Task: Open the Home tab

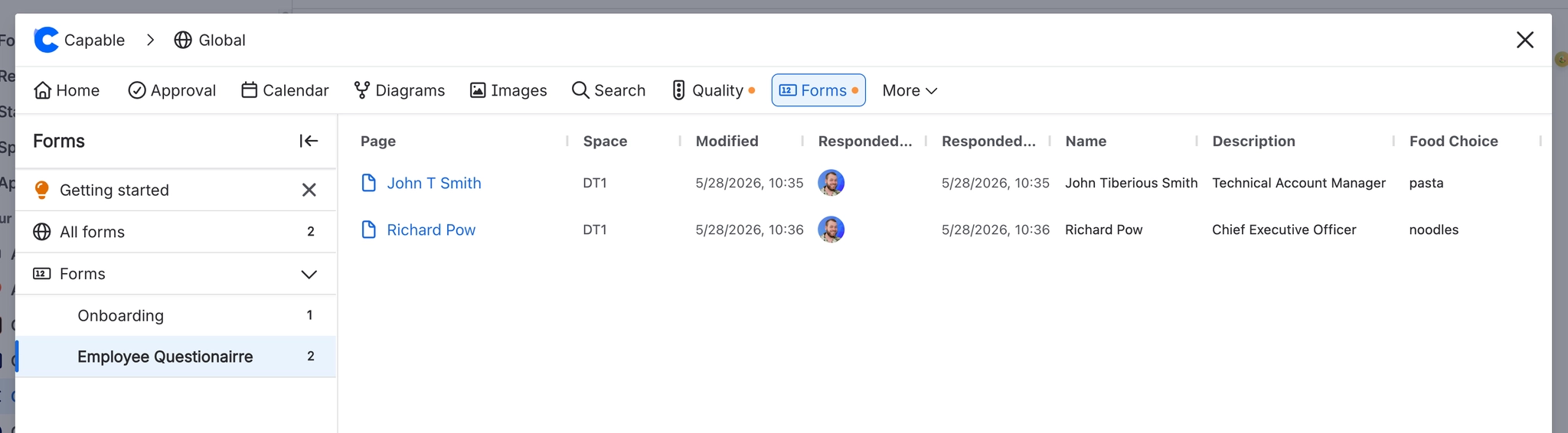Action: coord(67,90)
